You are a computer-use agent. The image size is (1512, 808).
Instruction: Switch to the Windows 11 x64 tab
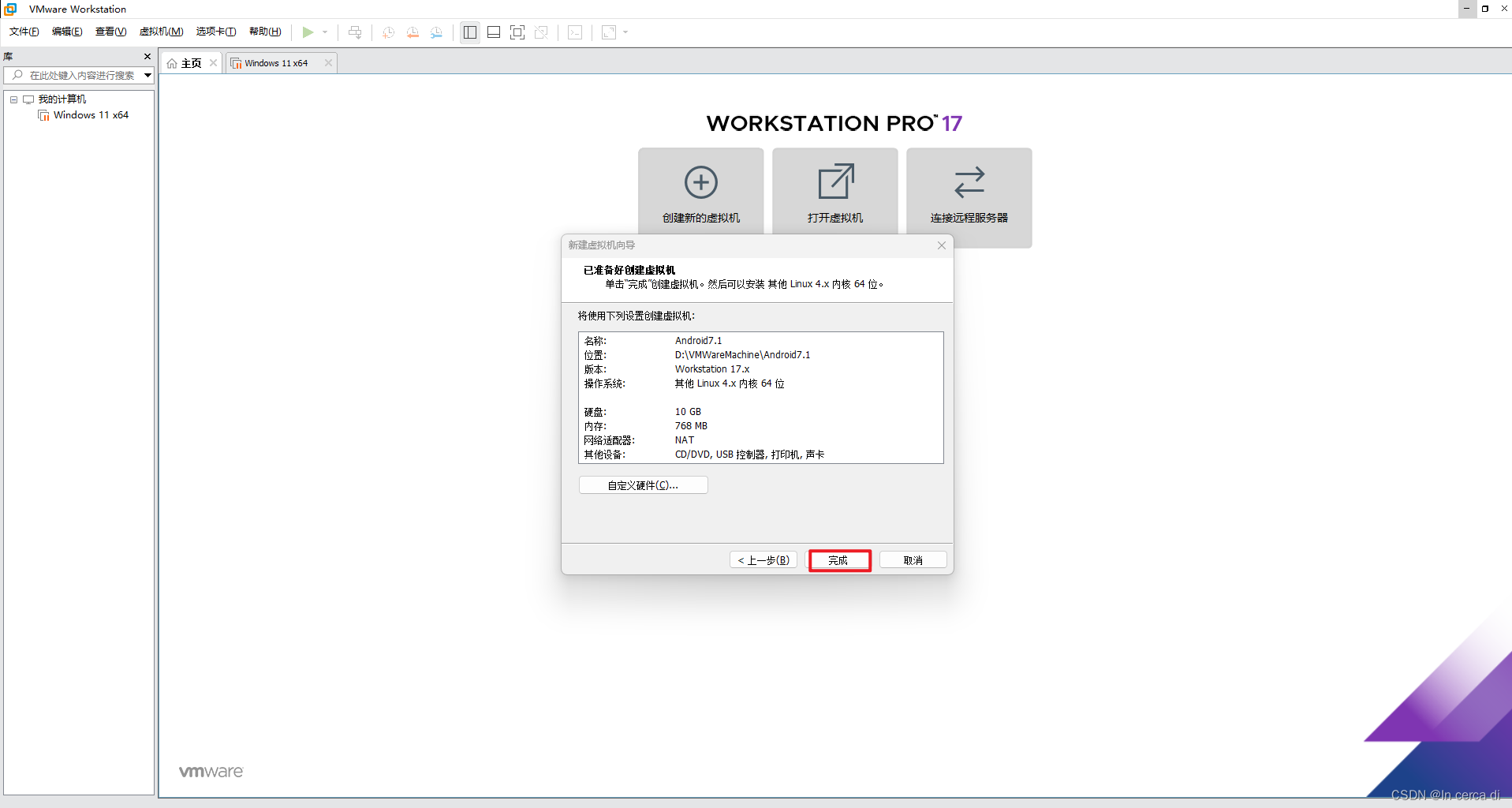(276, 63)
